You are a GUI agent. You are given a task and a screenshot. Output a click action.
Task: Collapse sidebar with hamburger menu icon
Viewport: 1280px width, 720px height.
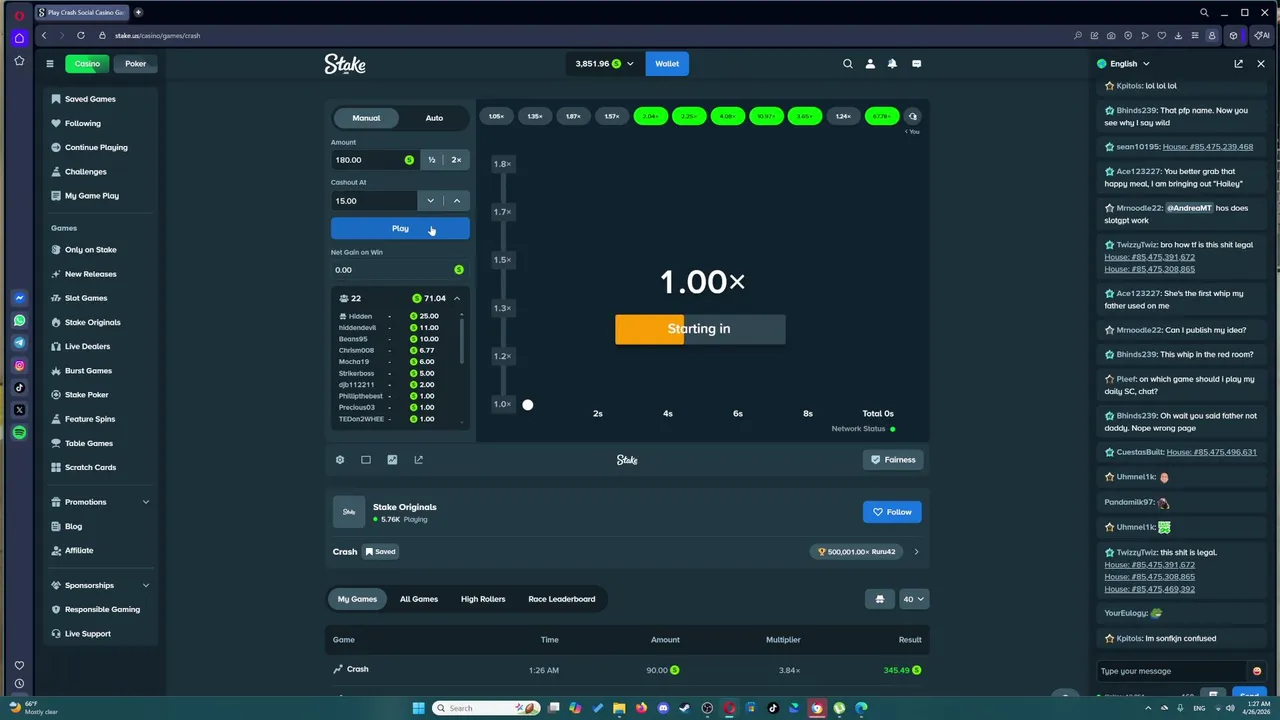click(50, 64)
